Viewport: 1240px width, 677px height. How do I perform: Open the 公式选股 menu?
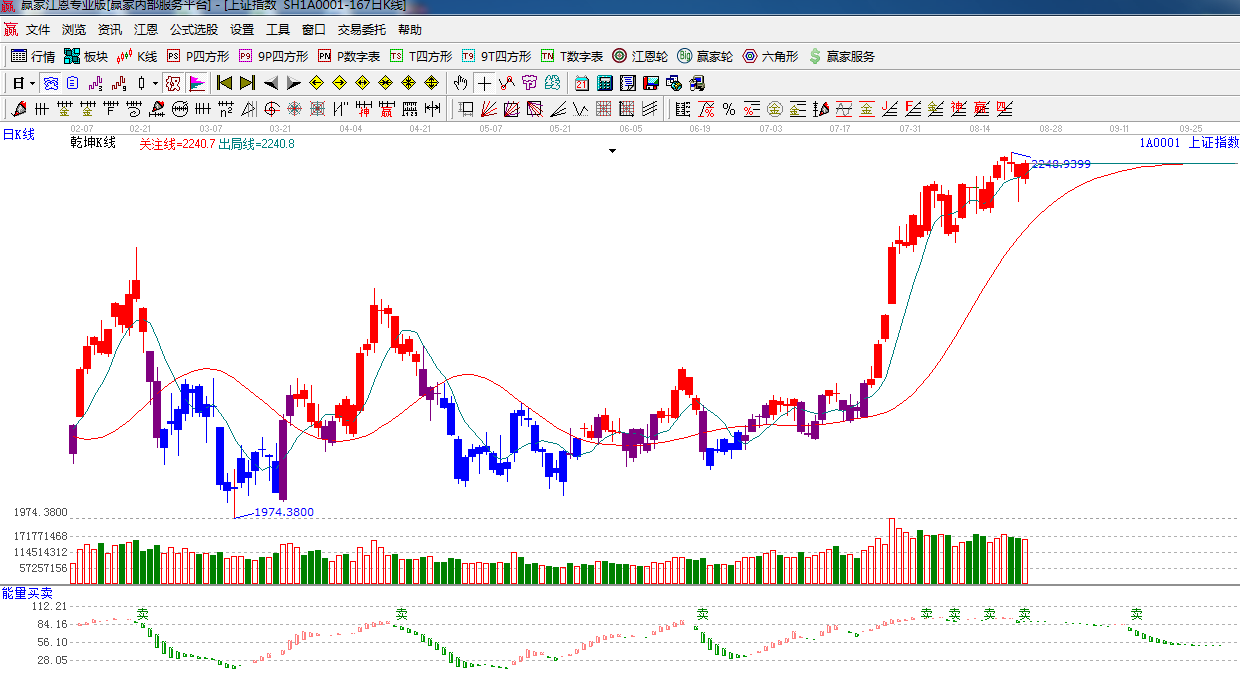(193, 30)
